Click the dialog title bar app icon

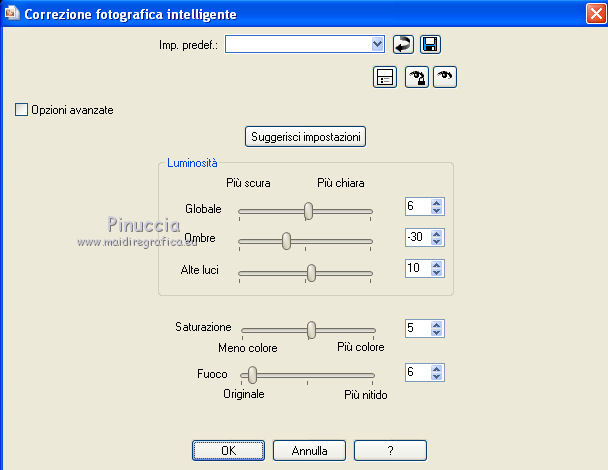tap(11, 14)
